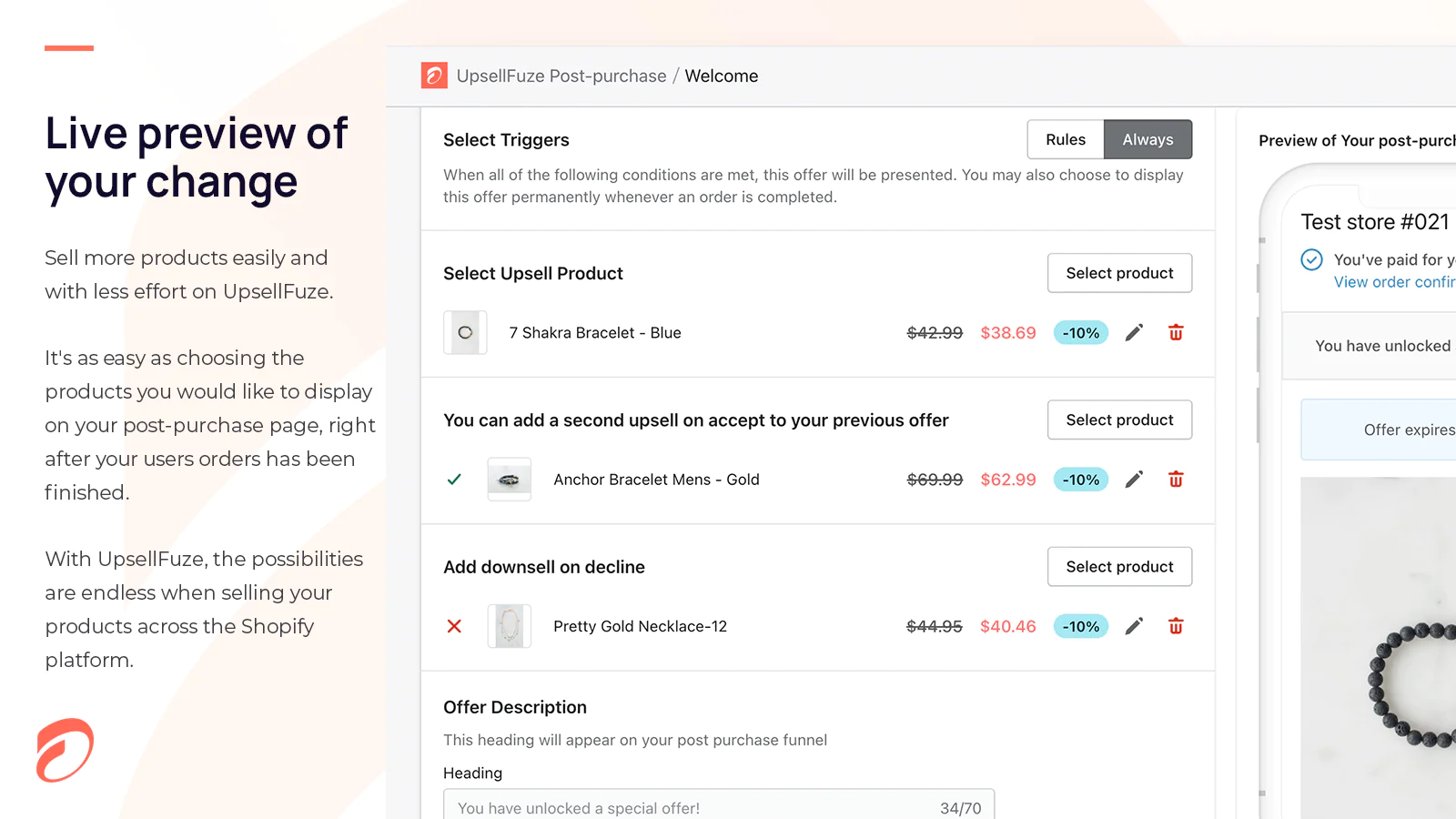Click the $40.46 discounted price

click(x=1008, y=626)
